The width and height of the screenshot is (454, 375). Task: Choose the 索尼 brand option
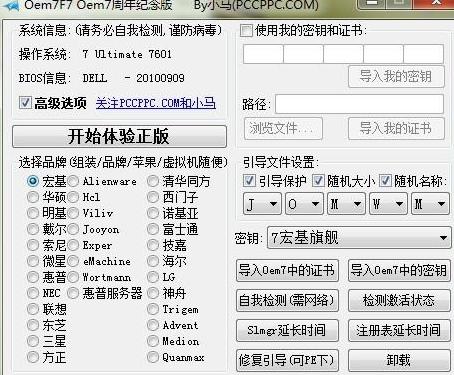tap(33, 245)
